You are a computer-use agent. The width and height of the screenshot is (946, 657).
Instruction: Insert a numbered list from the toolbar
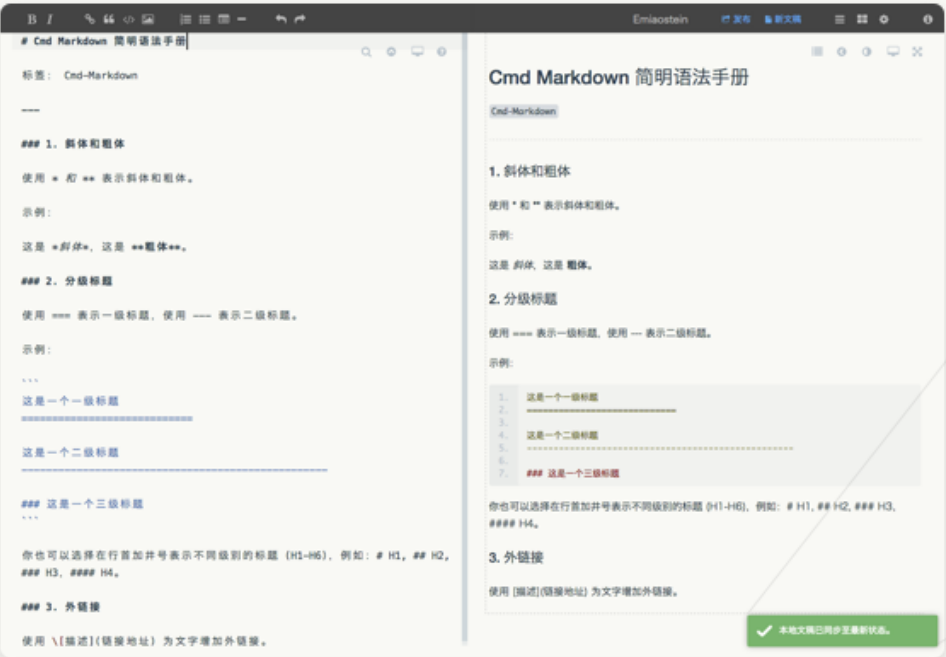pos(186,19)
